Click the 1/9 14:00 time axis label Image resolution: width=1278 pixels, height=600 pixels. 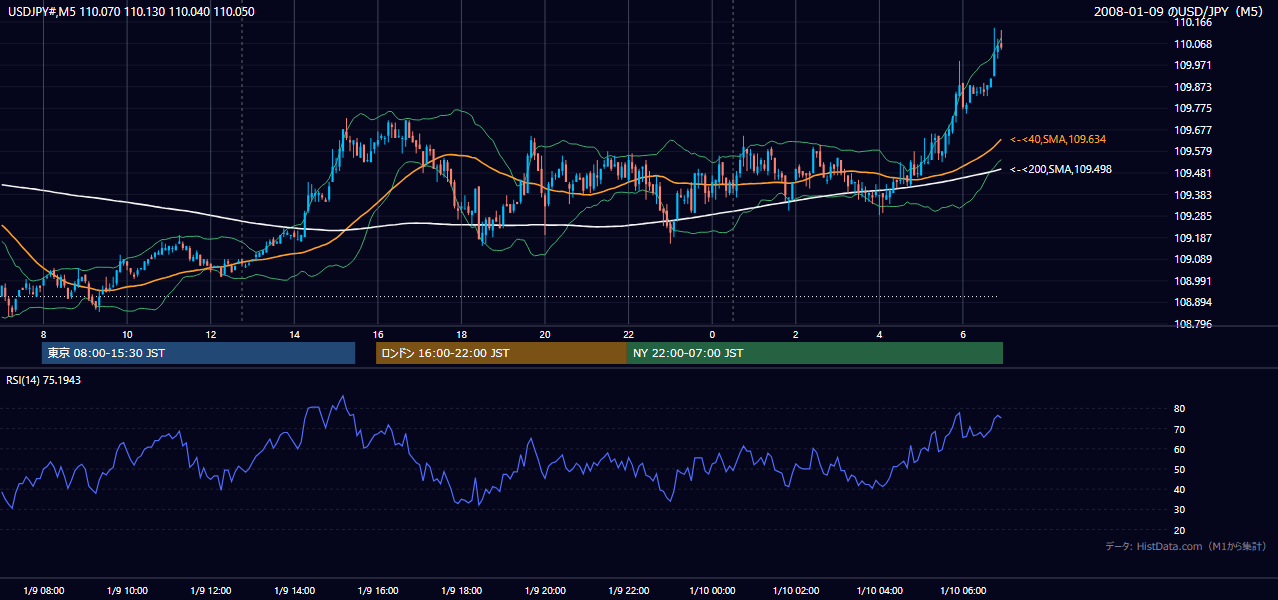coord(294,591)
